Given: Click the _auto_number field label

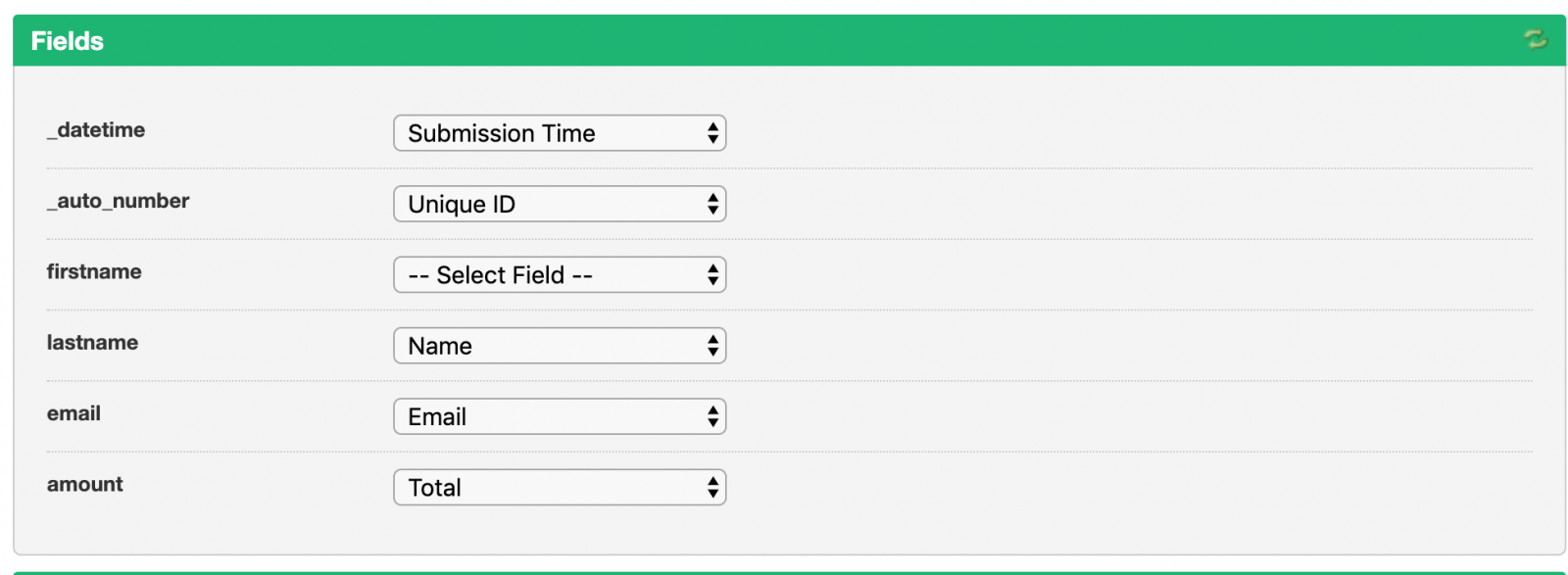Looking at the screenshot, I should coord(118,201).
